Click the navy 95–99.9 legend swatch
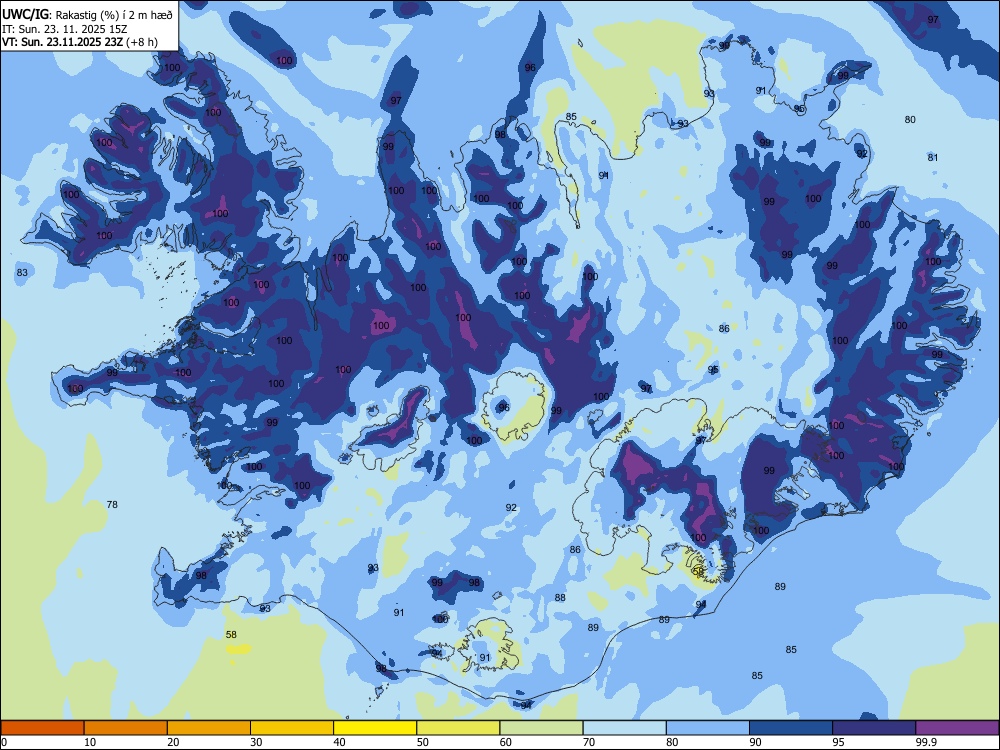Image resolution: width=1000 pixels, height=750 pixels. click(874, 728)
